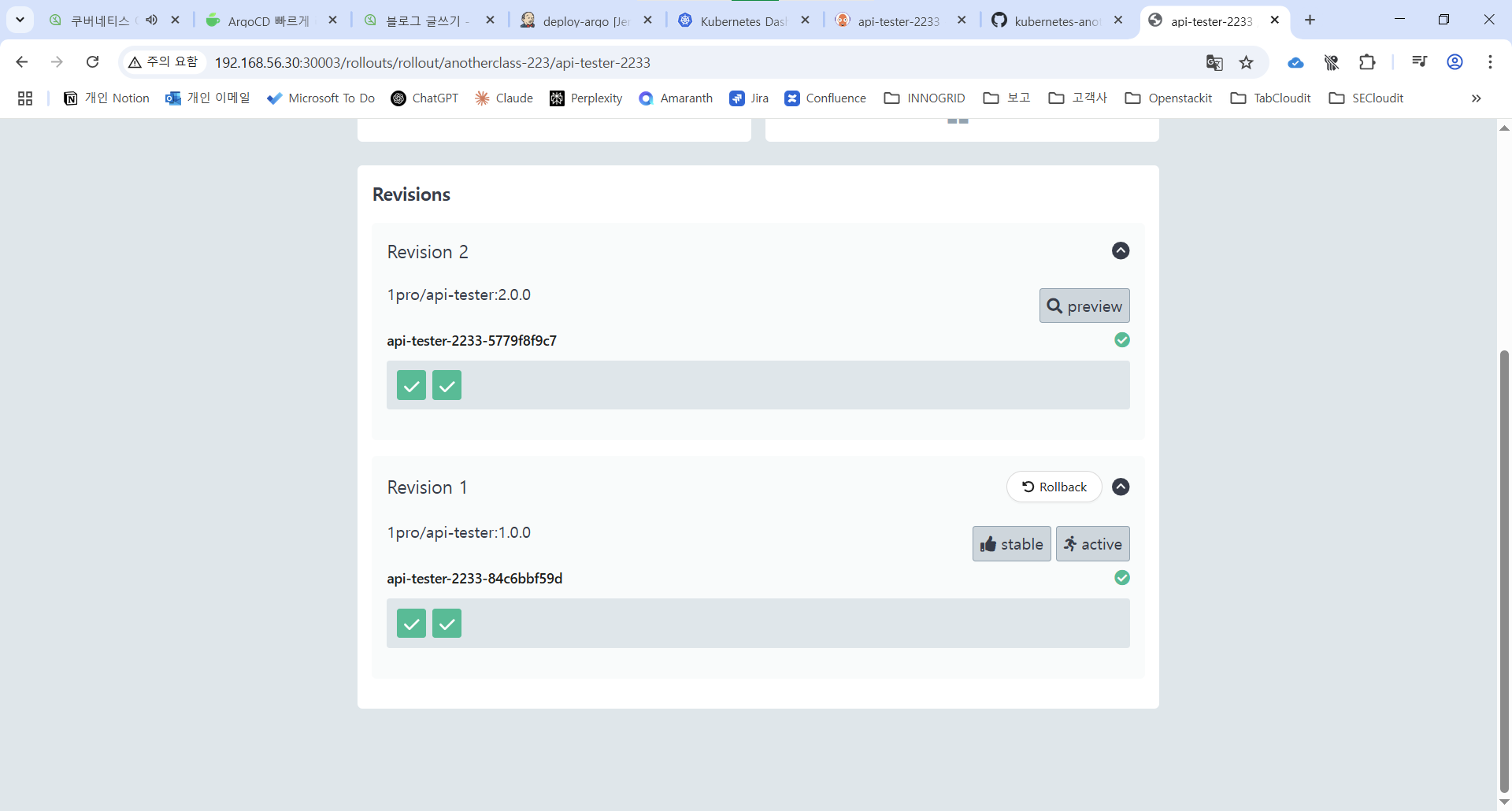Select first pod checkmark in Revision 2
Screen dimensions: 1512x811
[411, 385]
